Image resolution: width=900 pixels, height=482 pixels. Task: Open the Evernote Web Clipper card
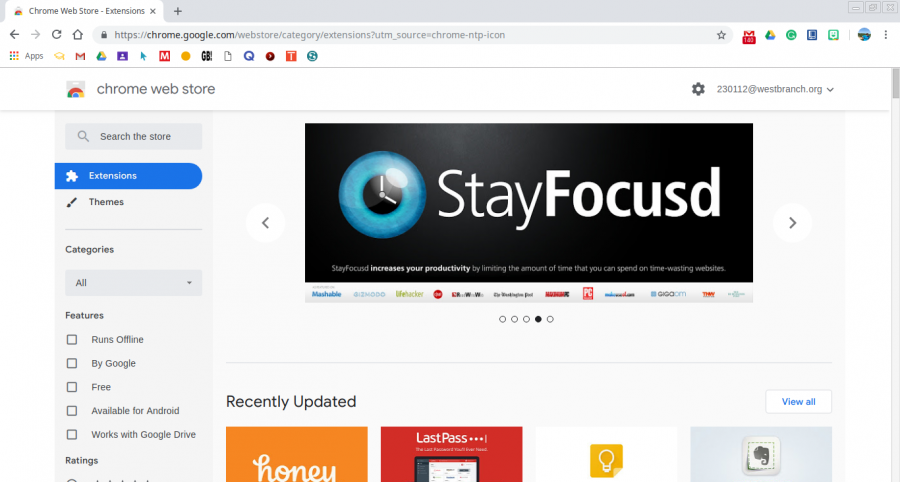click(761, 454)
